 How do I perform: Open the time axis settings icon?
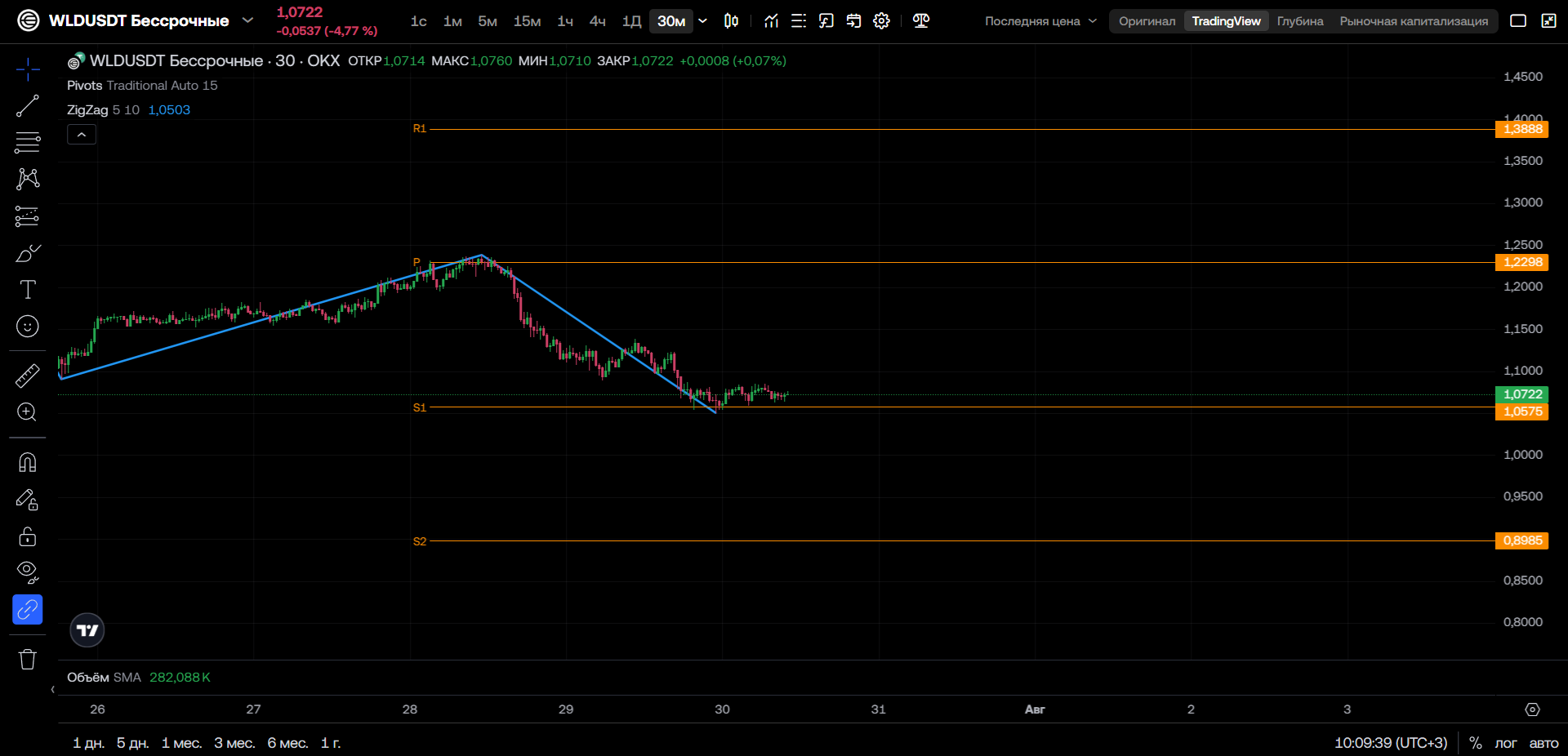coord(1533,709)
